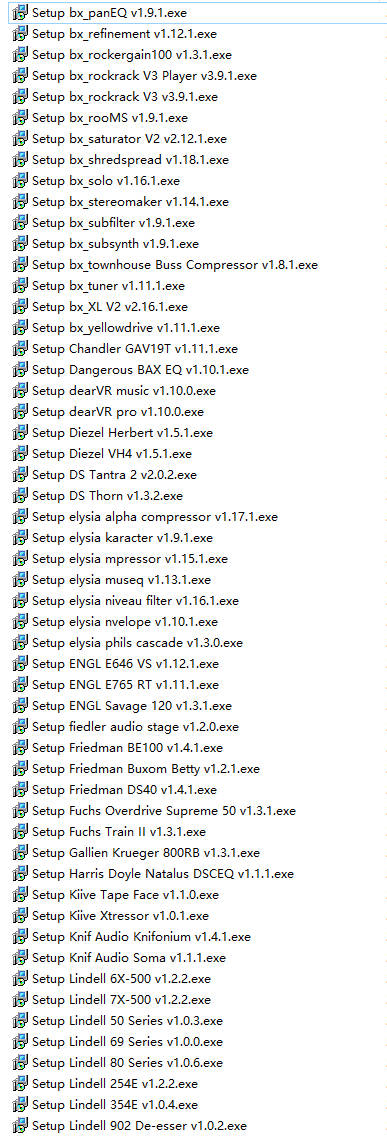Image resolution: width=387 pixels, height=1137 pixels.
Task: Click "Setup Knif Audio Knifonium v1.4.1.exe"
Action: click(x=141, y=938)
